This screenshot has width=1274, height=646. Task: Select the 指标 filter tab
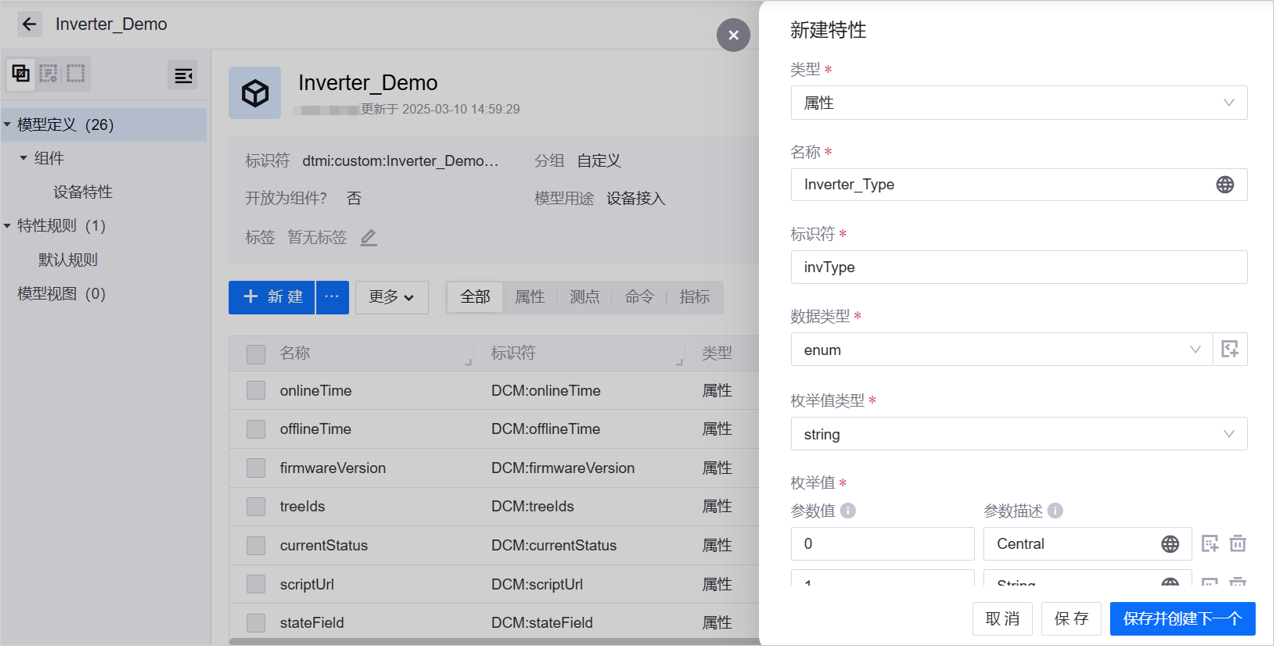(x=694, y=297)
